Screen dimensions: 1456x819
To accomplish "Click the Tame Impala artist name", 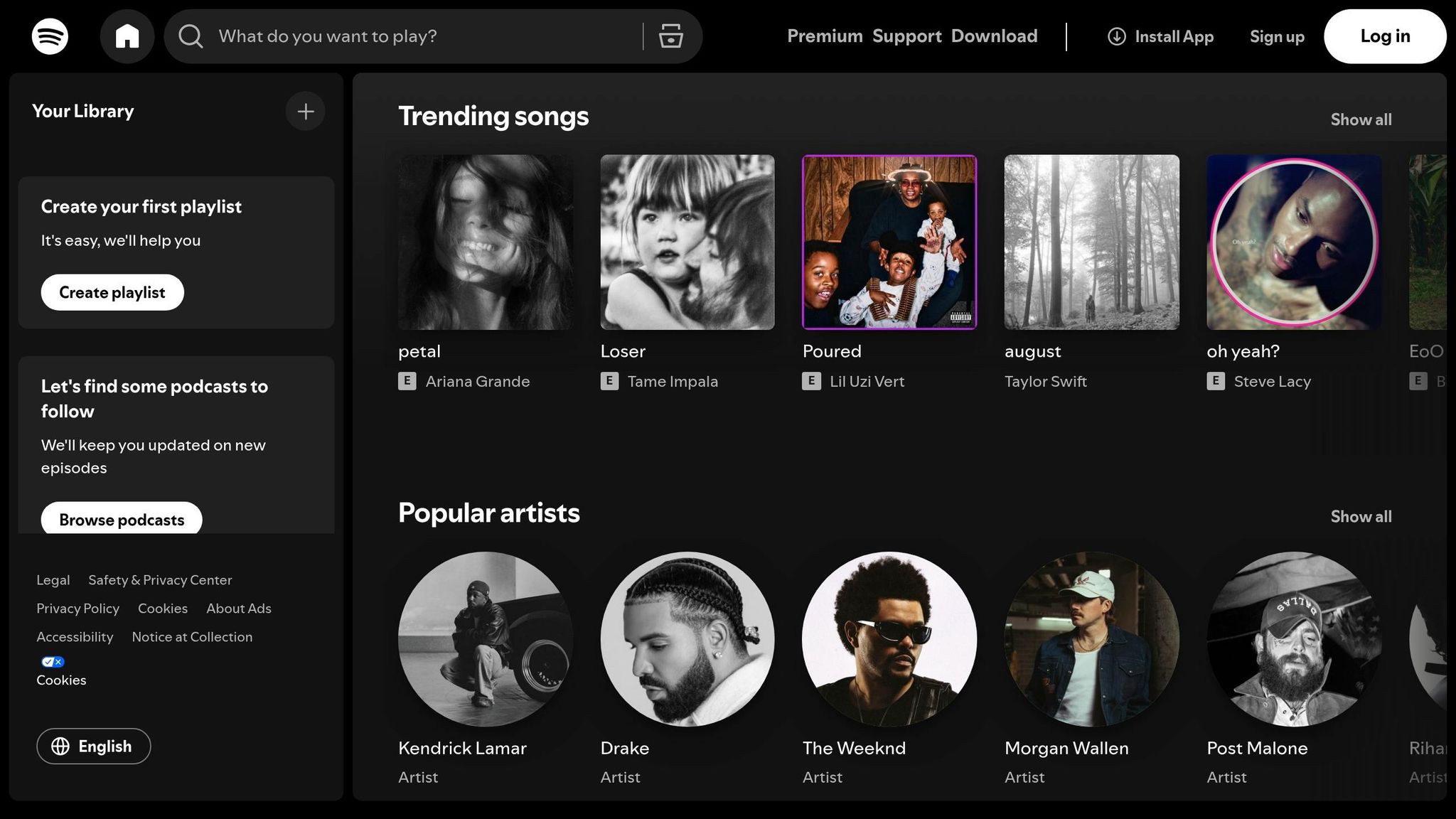I will pos(673,382).
